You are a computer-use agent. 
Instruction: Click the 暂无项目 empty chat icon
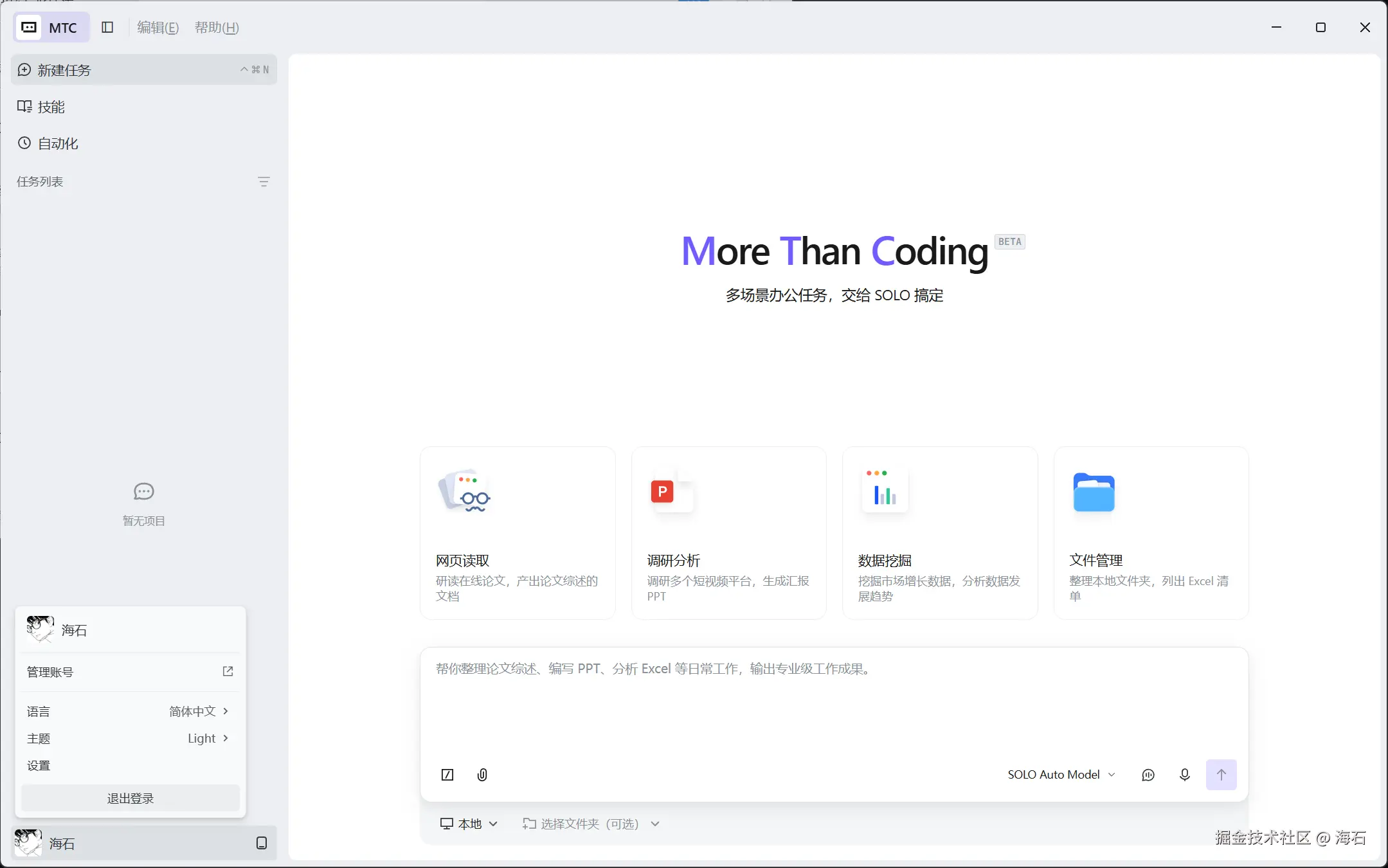point(144,492)
